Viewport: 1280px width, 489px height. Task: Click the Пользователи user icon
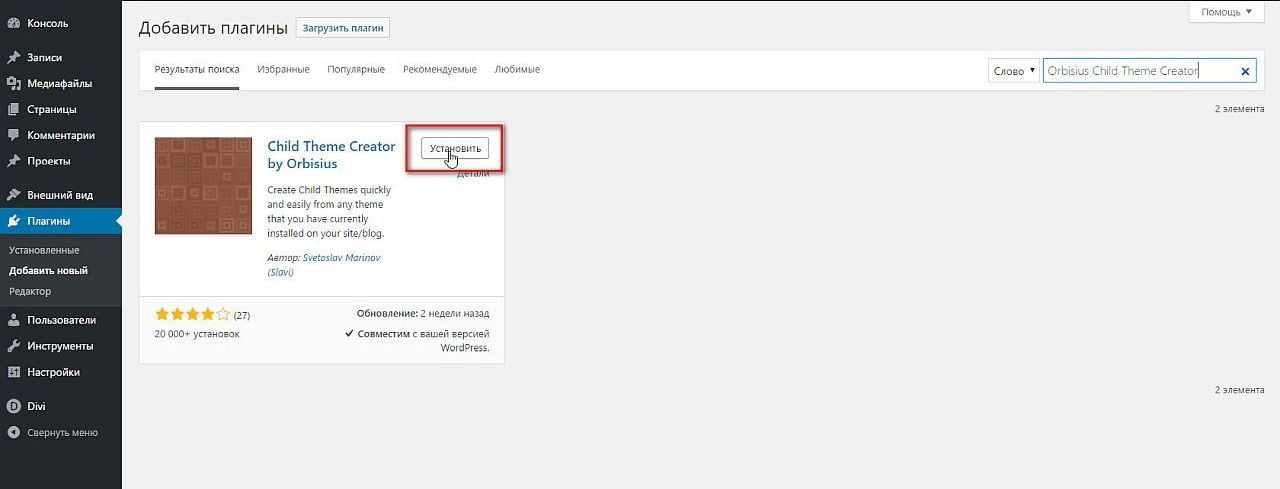[x=14, y=320]
